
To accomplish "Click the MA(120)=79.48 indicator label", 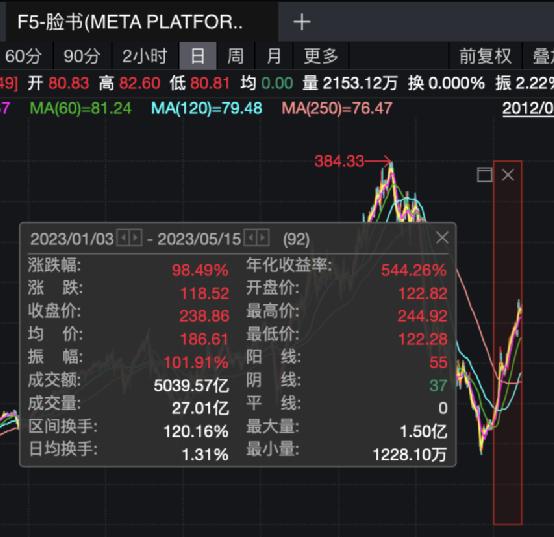I will click(207, 108).
